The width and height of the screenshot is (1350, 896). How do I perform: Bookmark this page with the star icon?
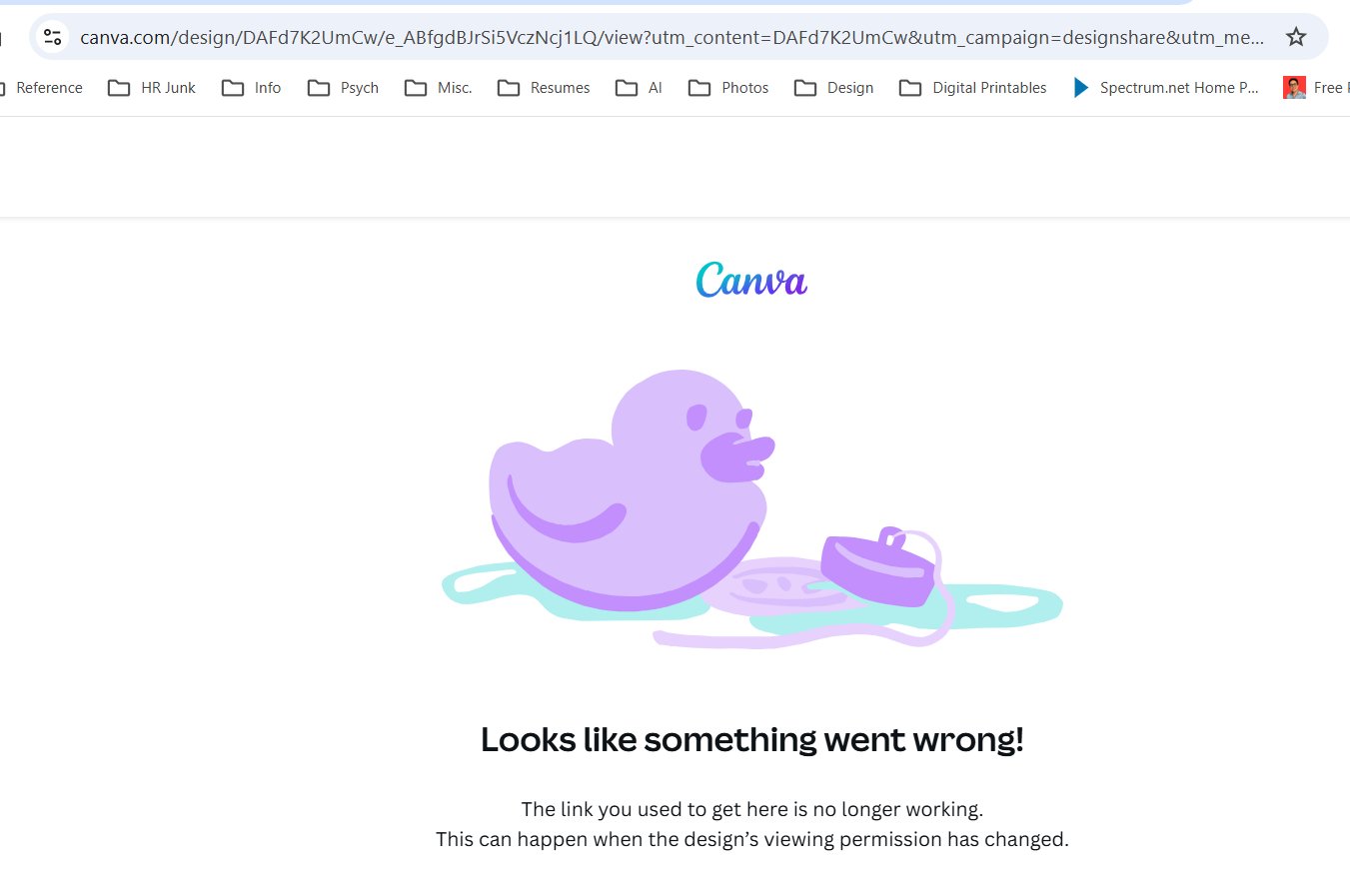(x=1296, y=37)
